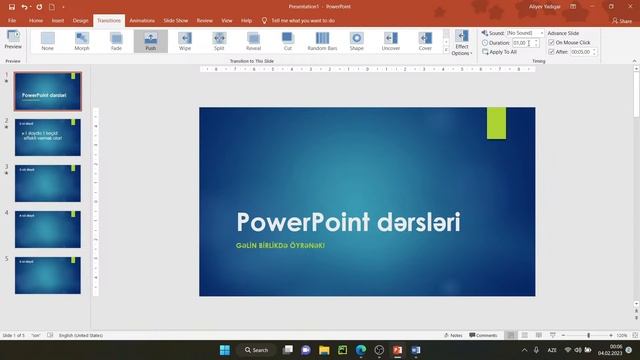Switch to the Review tab
The image size is (640, 360).
click(204, 20)
